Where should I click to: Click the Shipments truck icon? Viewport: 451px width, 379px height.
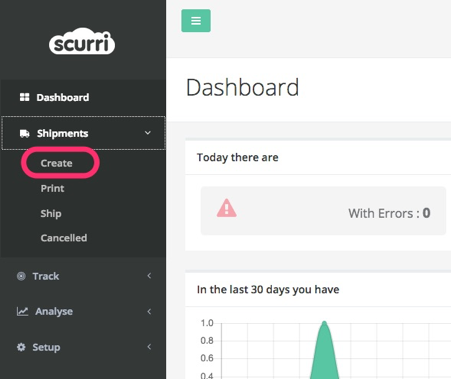click(24, 134)
